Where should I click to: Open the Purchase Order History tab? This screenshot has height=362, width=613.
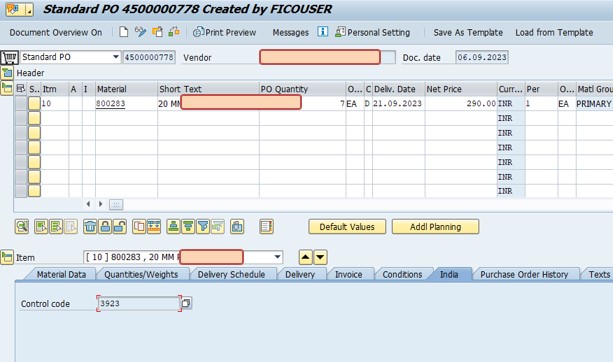point(524,274)
